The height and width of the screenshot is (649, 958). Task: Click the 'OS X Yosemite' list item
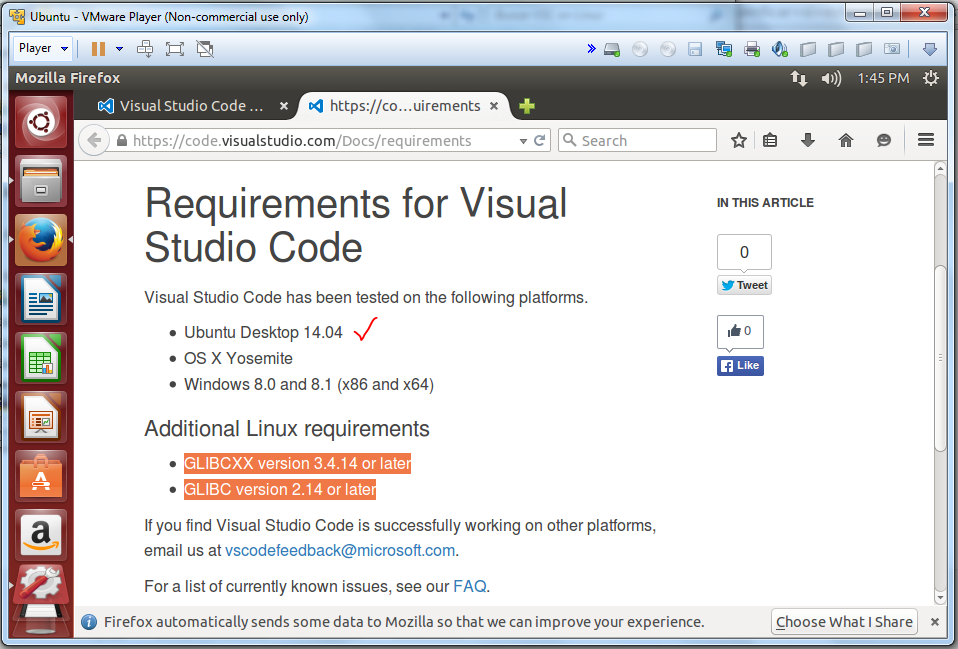[238, 359]
